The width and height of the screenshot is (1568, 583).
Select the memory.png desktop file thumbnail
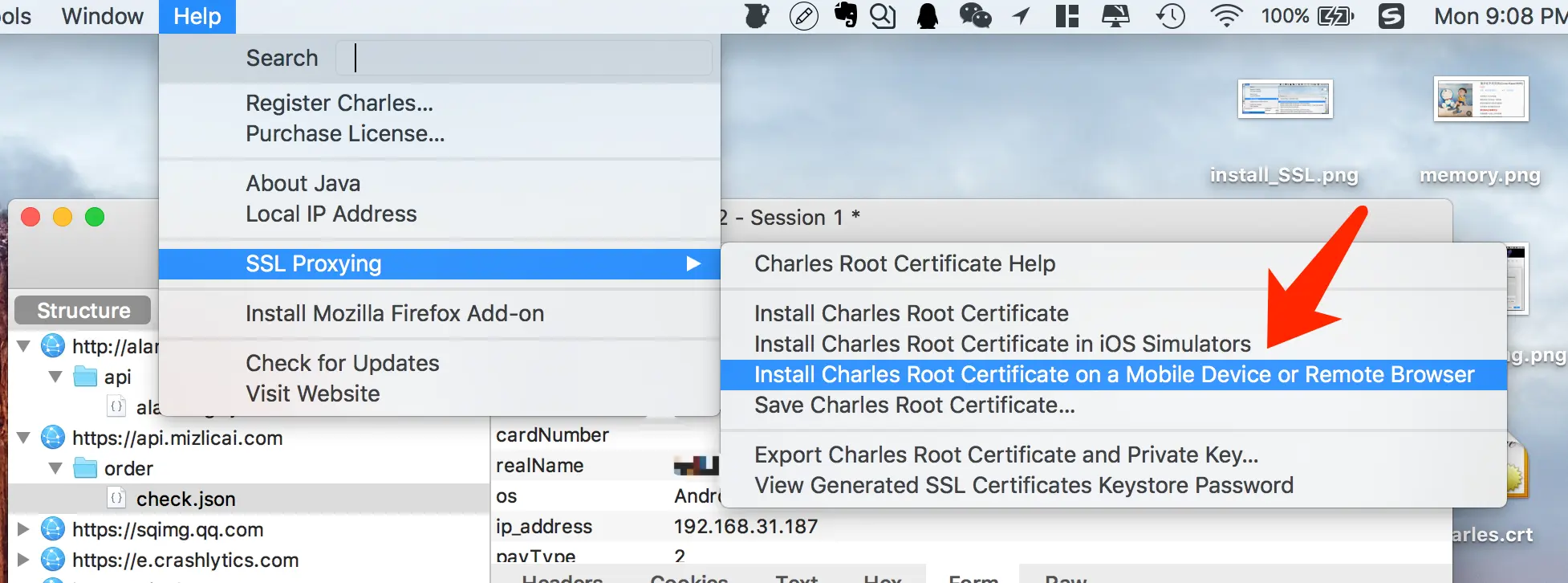pos(1481,99)
